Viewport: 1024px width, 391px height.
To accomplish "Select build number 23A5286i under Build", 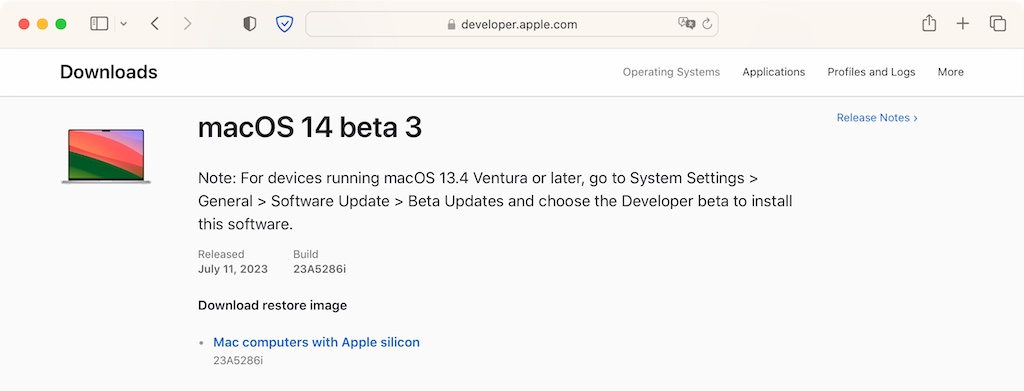I will [319, 269].
